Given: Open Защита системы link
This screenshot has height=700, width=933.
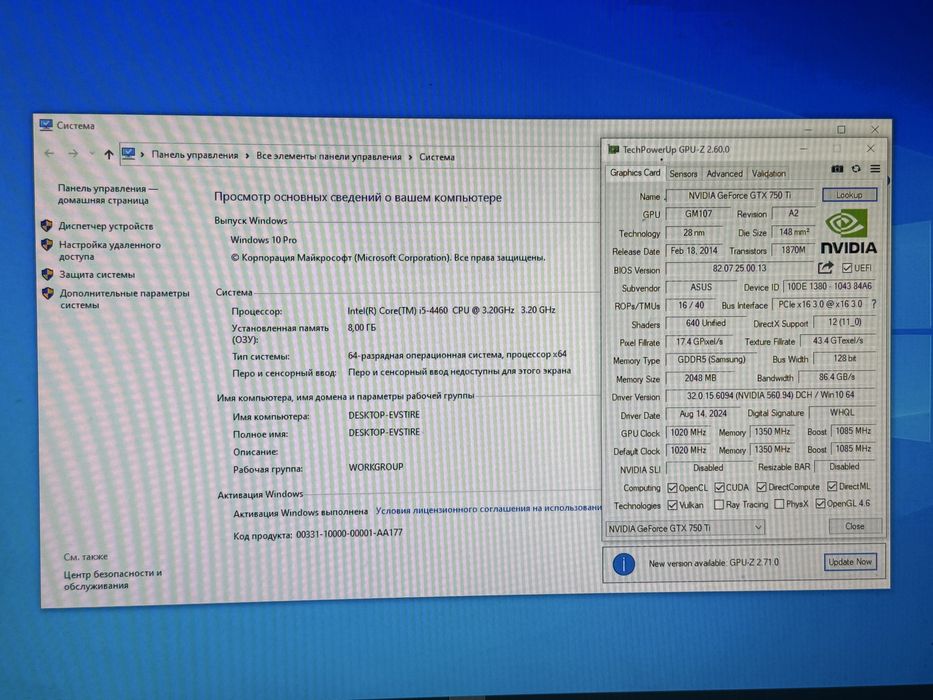Looking at the screenshot, I should pos(97,274).
